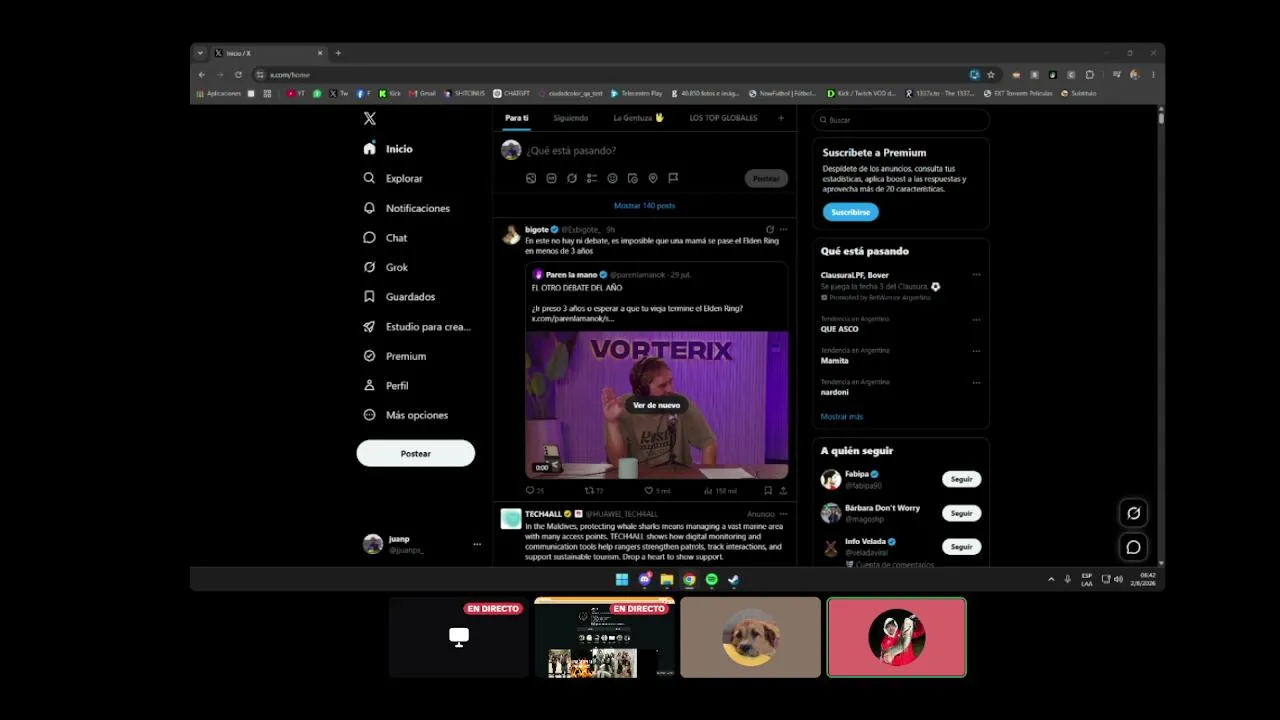Click the browser address bar x.com/home
1280x720 pixels.
tap(610, 74)
